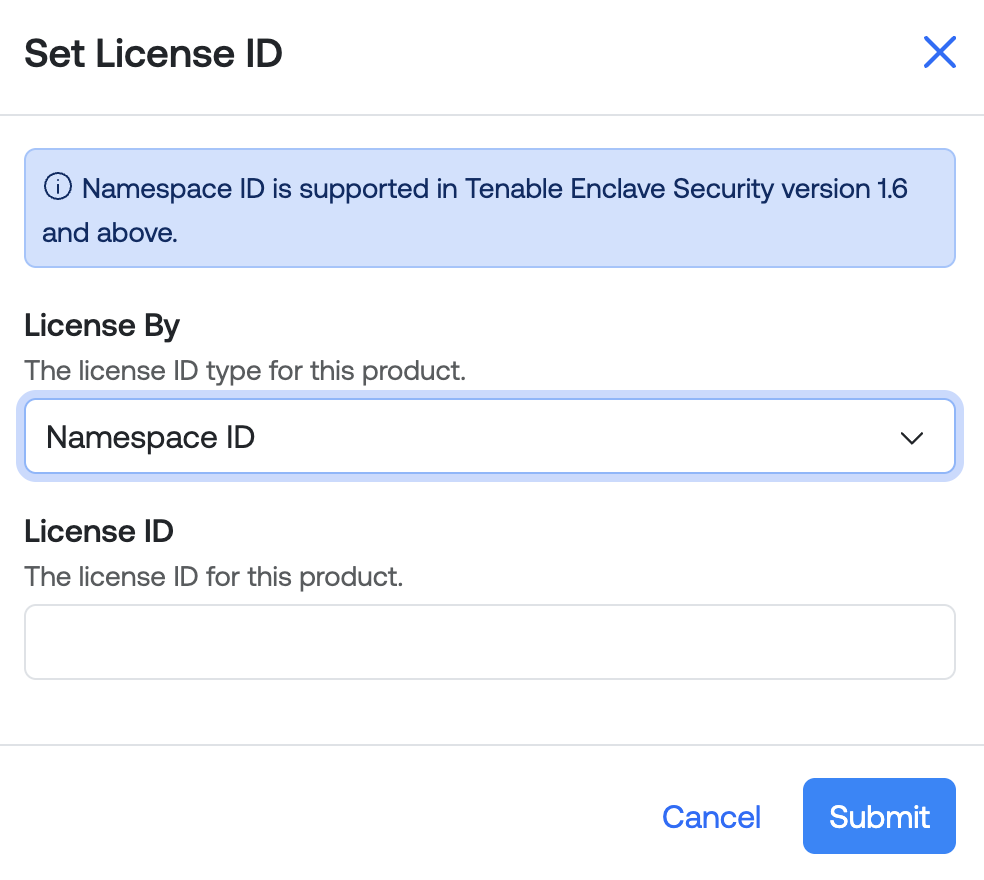Click the info icon in the blue banner
The image size is (984, 880).
(x=58, y=186)
